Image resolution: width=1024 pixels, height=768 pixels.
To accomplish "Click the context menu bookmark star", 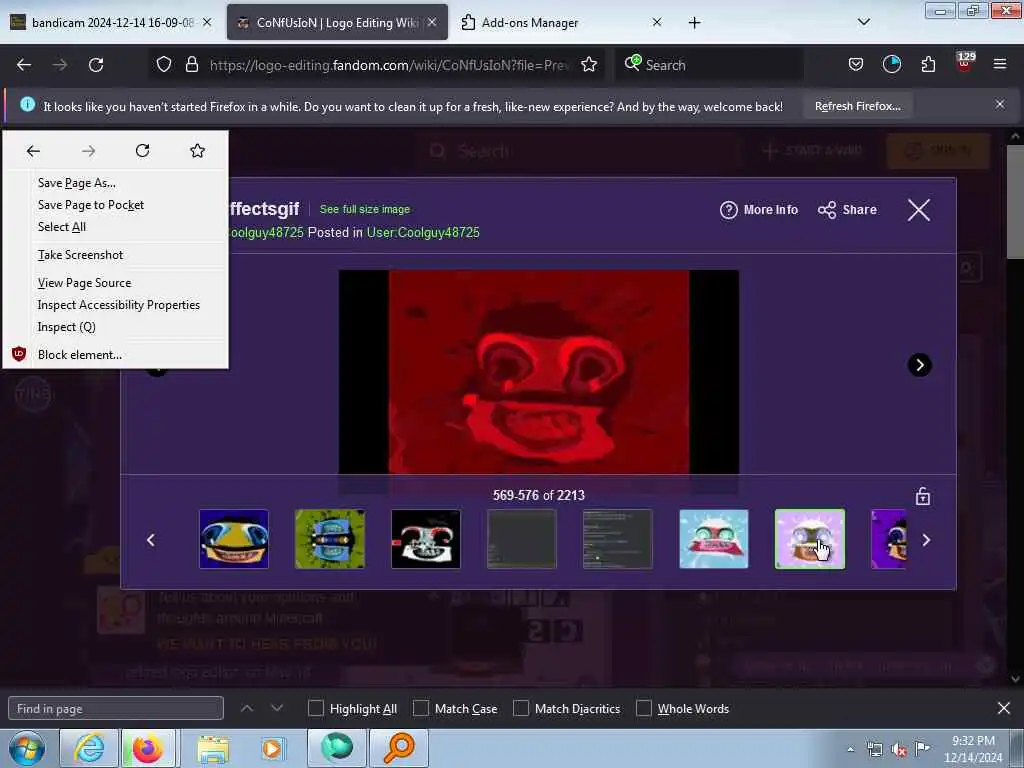I will tap(197, 151).
